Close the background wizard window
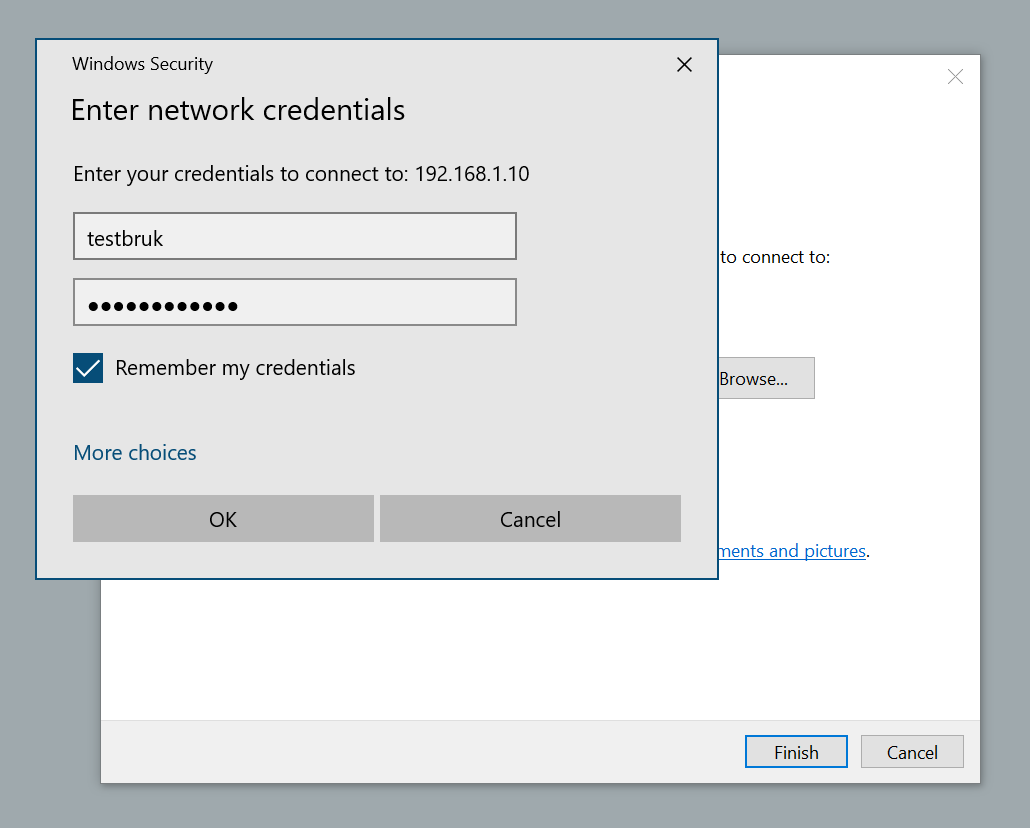Image resolution: width=1030 pixels, height=828 pixels. 955,77
